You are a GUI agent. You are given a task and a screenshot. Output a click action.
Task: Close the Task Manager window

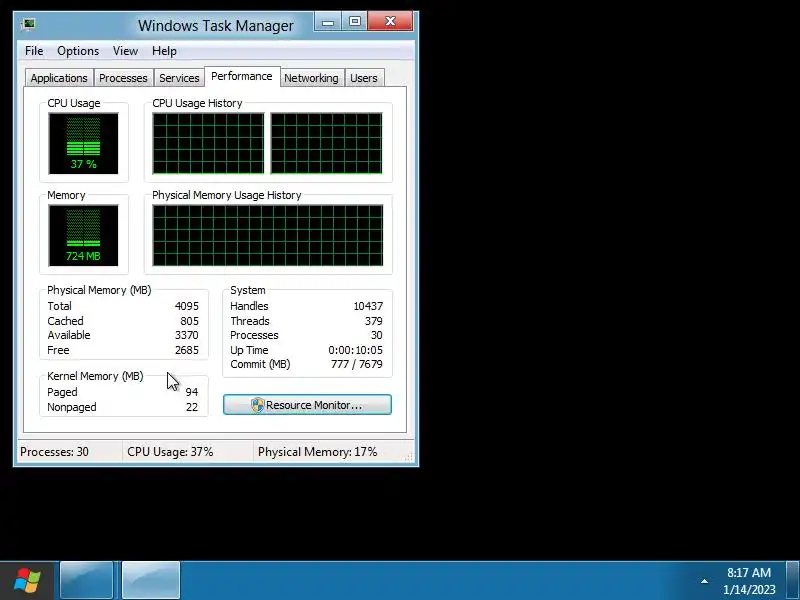click(x=390, y=22)
